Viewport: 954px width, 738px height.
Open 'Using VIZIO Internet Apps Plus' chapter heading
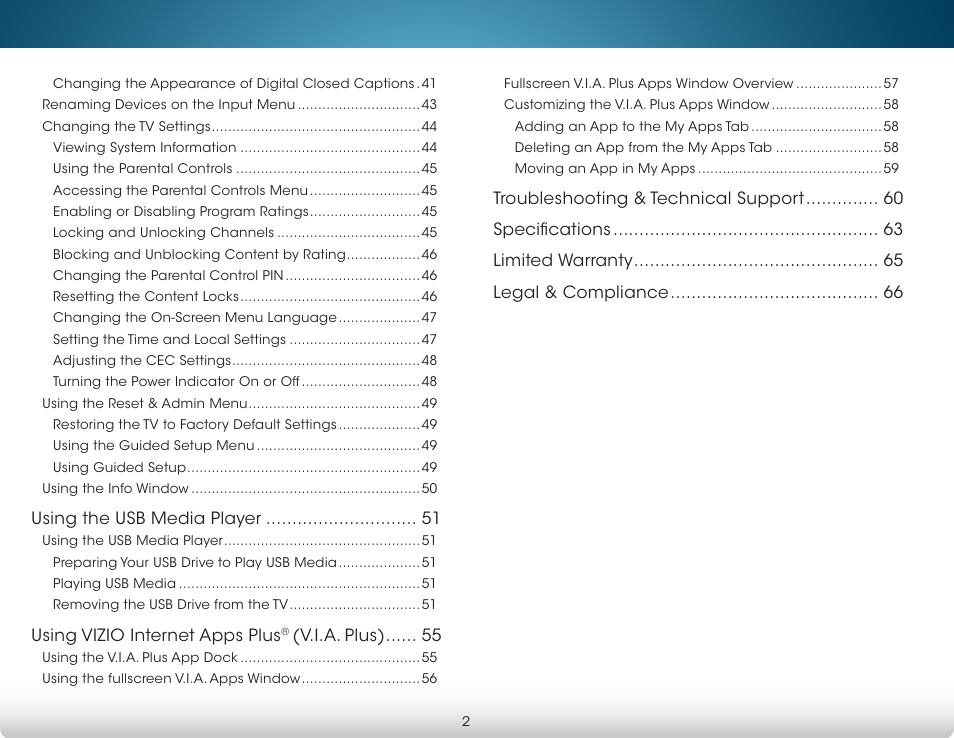point(236,635)
